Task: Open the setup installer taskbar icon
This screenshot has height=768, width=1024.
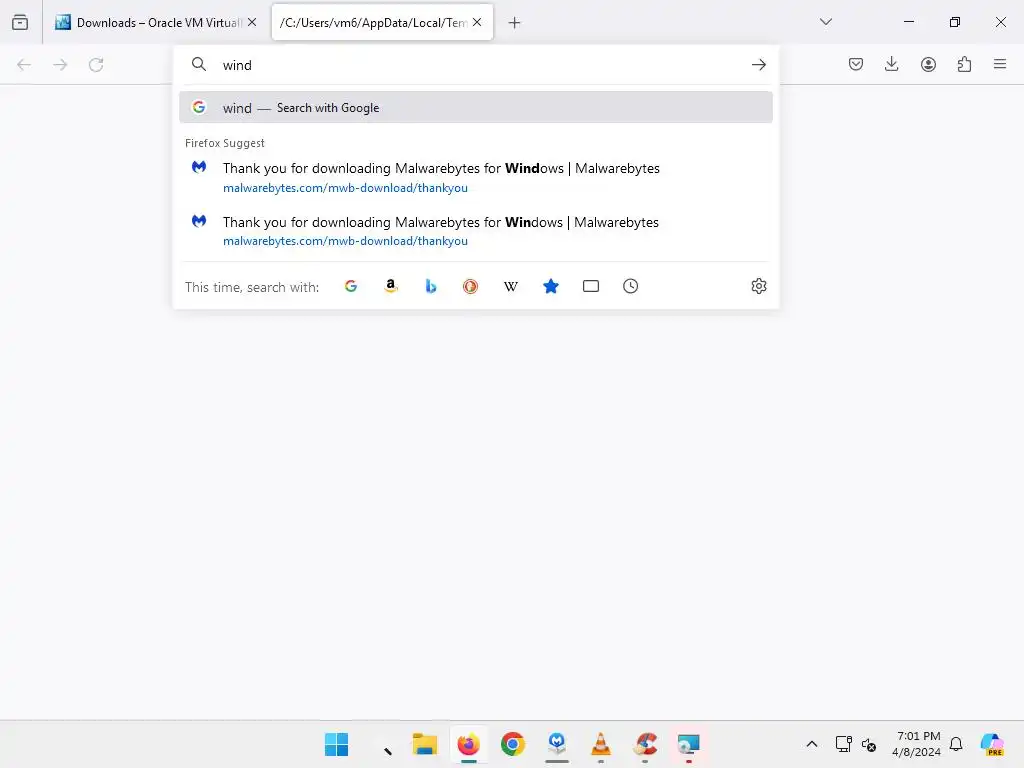Action: pyautogui.click(x=688, y=744)
